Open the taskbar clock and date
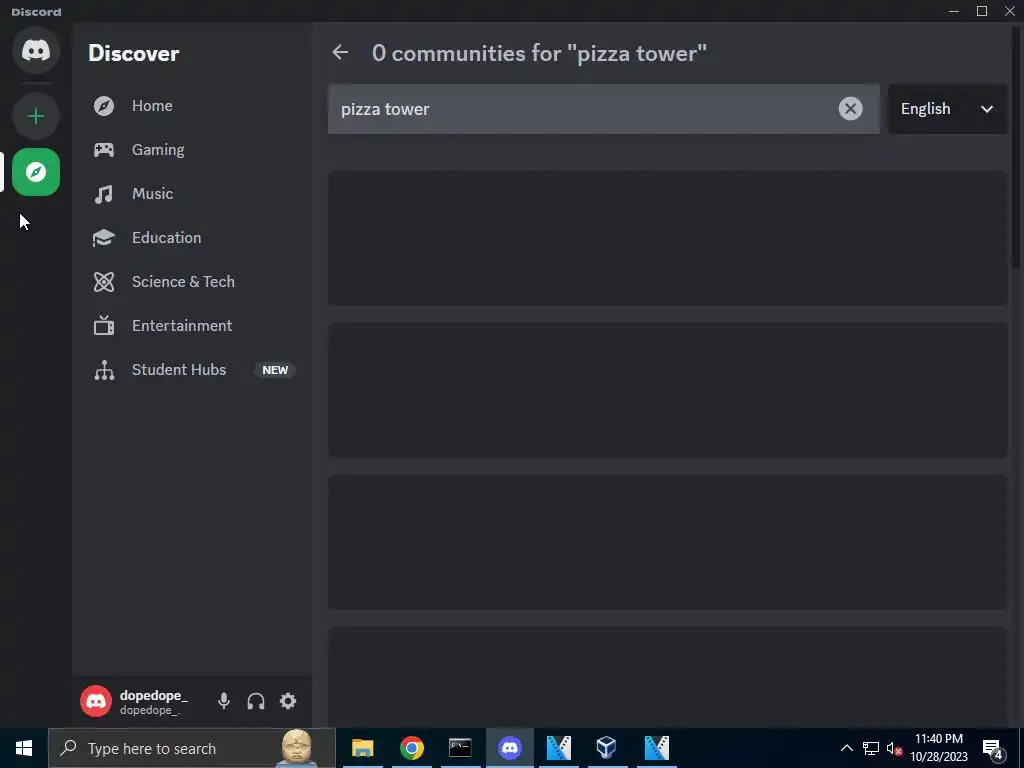Image resolution: width=1024 pixels, height=768 pixels. [938, 748]
